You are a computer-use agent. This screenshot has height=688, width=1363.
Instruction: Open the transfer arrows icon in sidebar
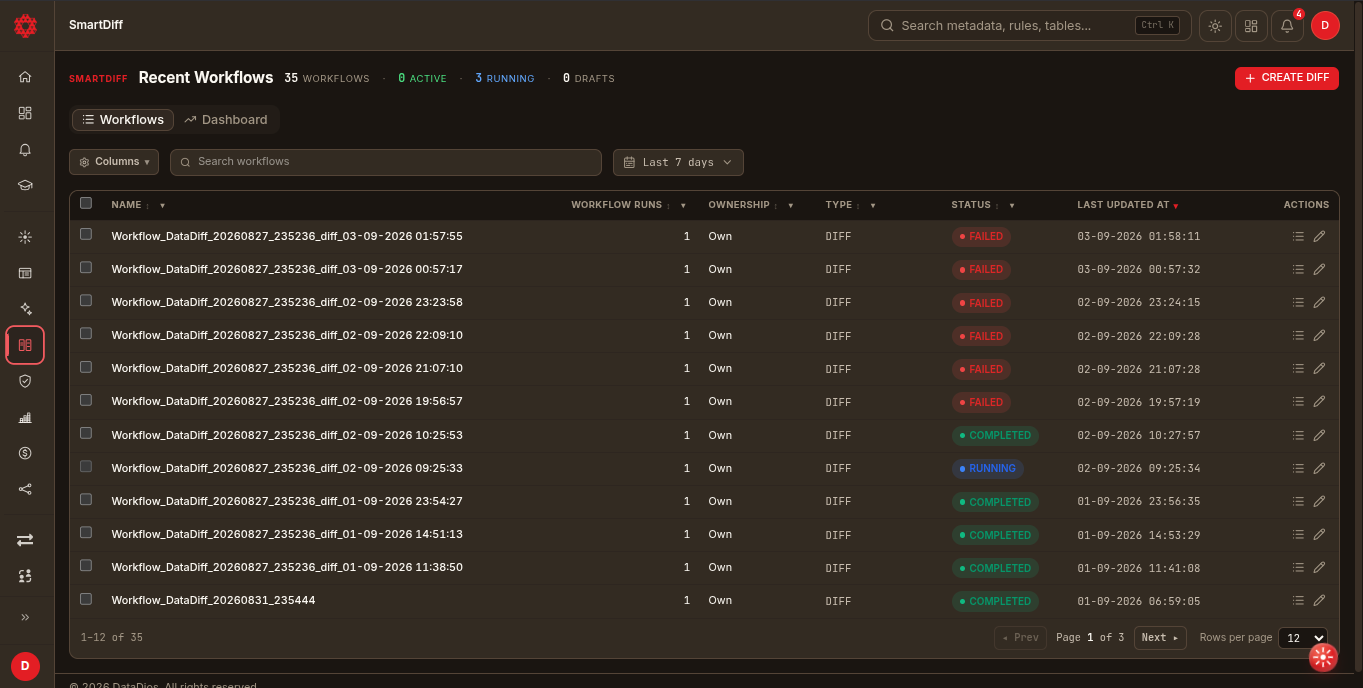click(25, 540)
